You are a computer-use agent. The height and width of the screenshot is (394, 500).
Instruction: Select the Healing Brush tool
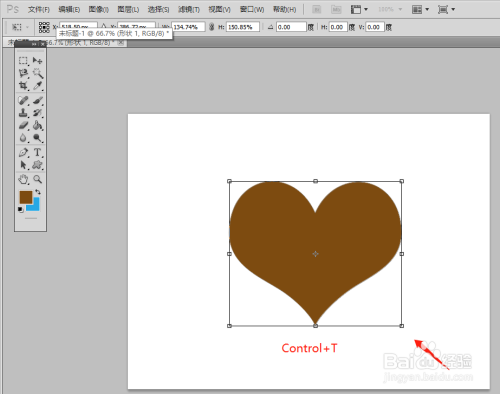pos(23,100)
